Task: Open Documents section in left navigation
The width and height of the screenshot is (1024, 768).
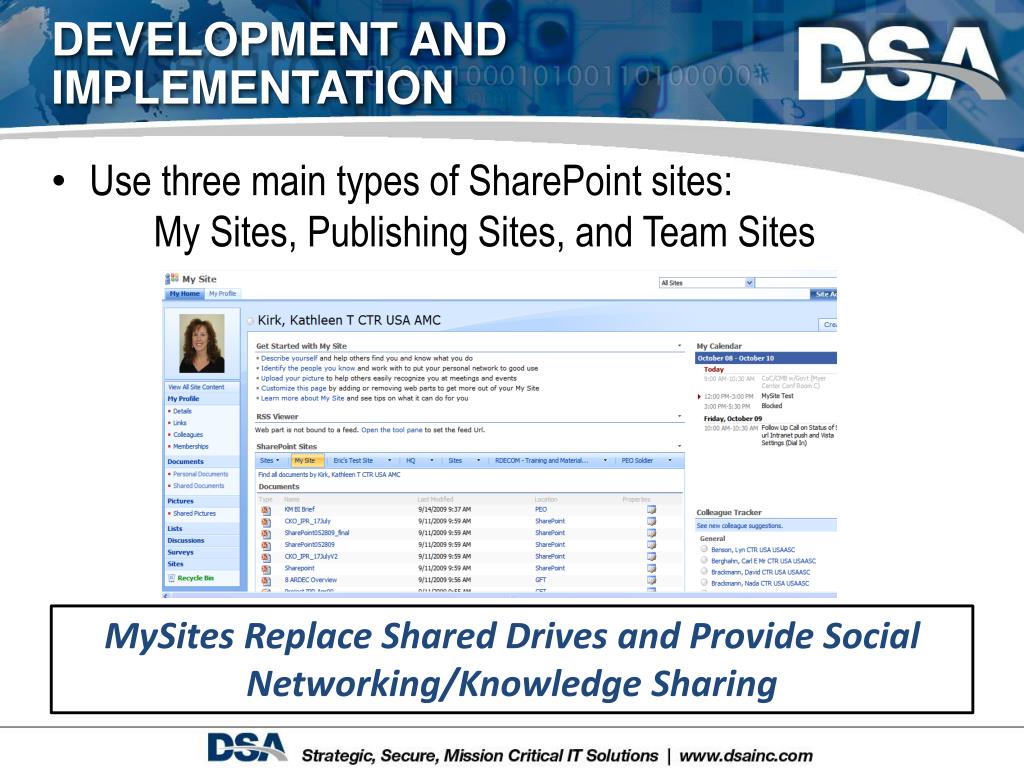Action: click(185, 462)
